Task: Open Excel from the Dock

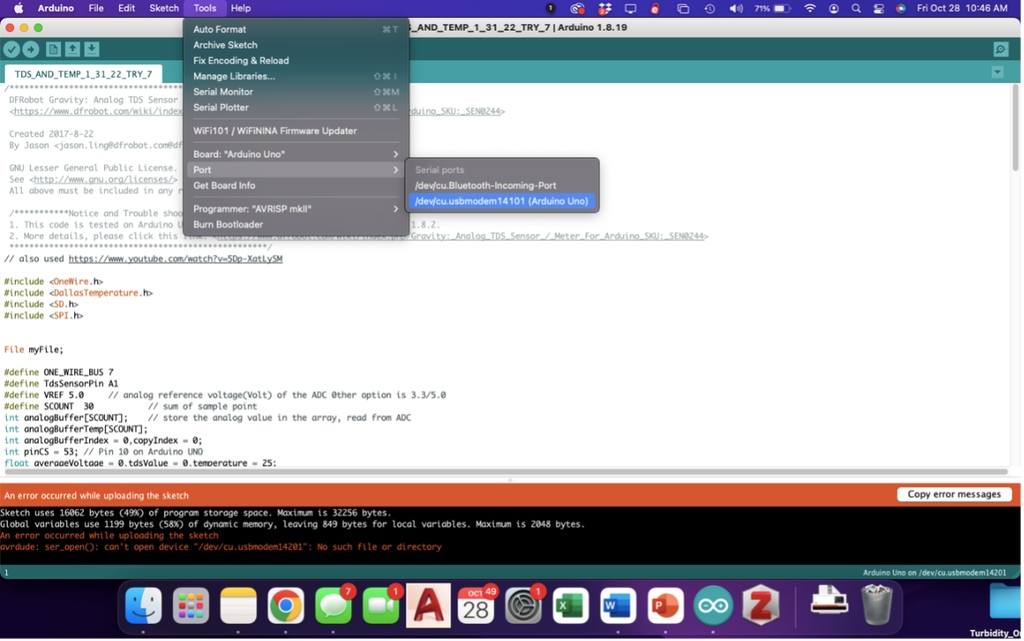Action: [571, 606]
